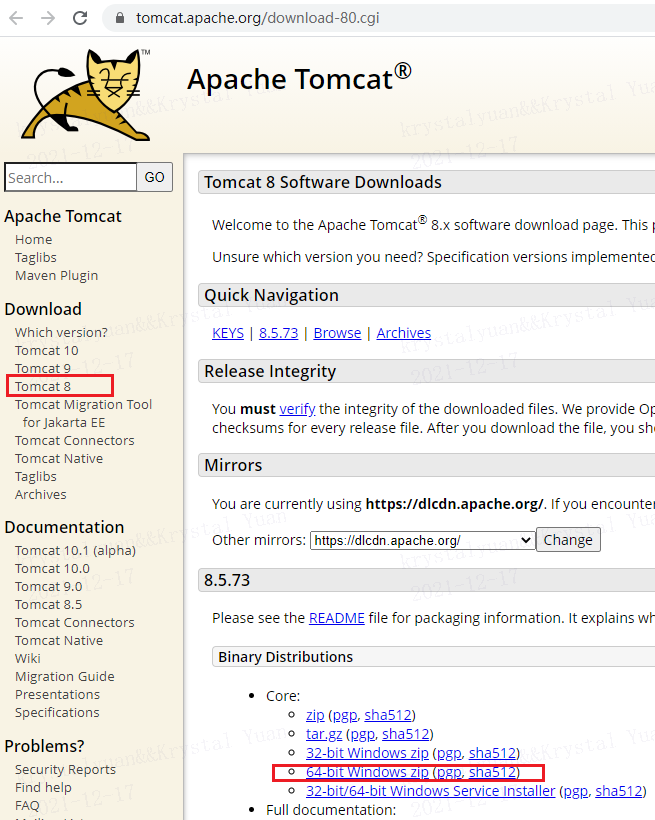Click the GO search button

[x=154, y=177]
